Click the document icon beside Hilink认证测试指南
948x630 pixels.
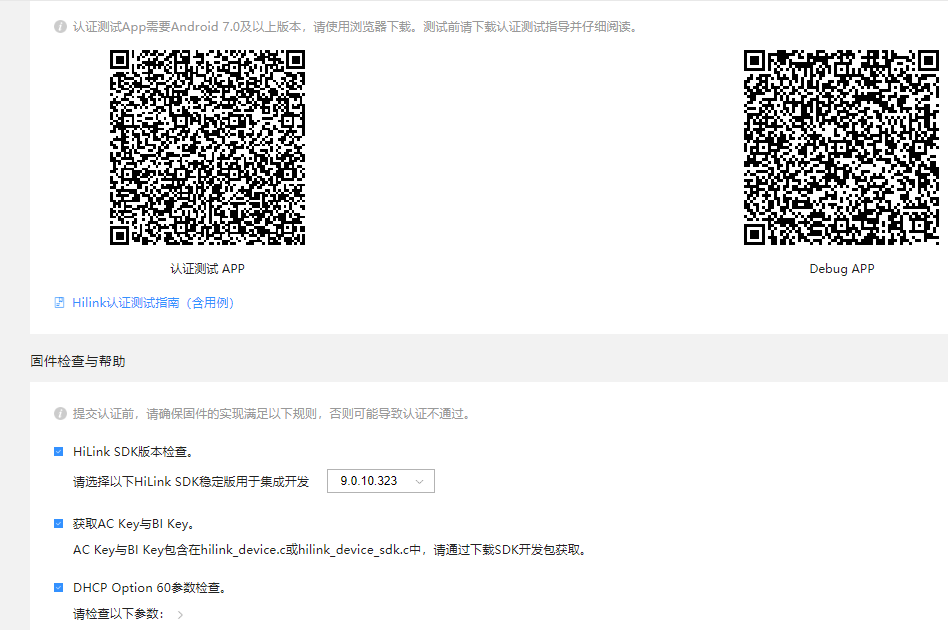click(60, 302)
